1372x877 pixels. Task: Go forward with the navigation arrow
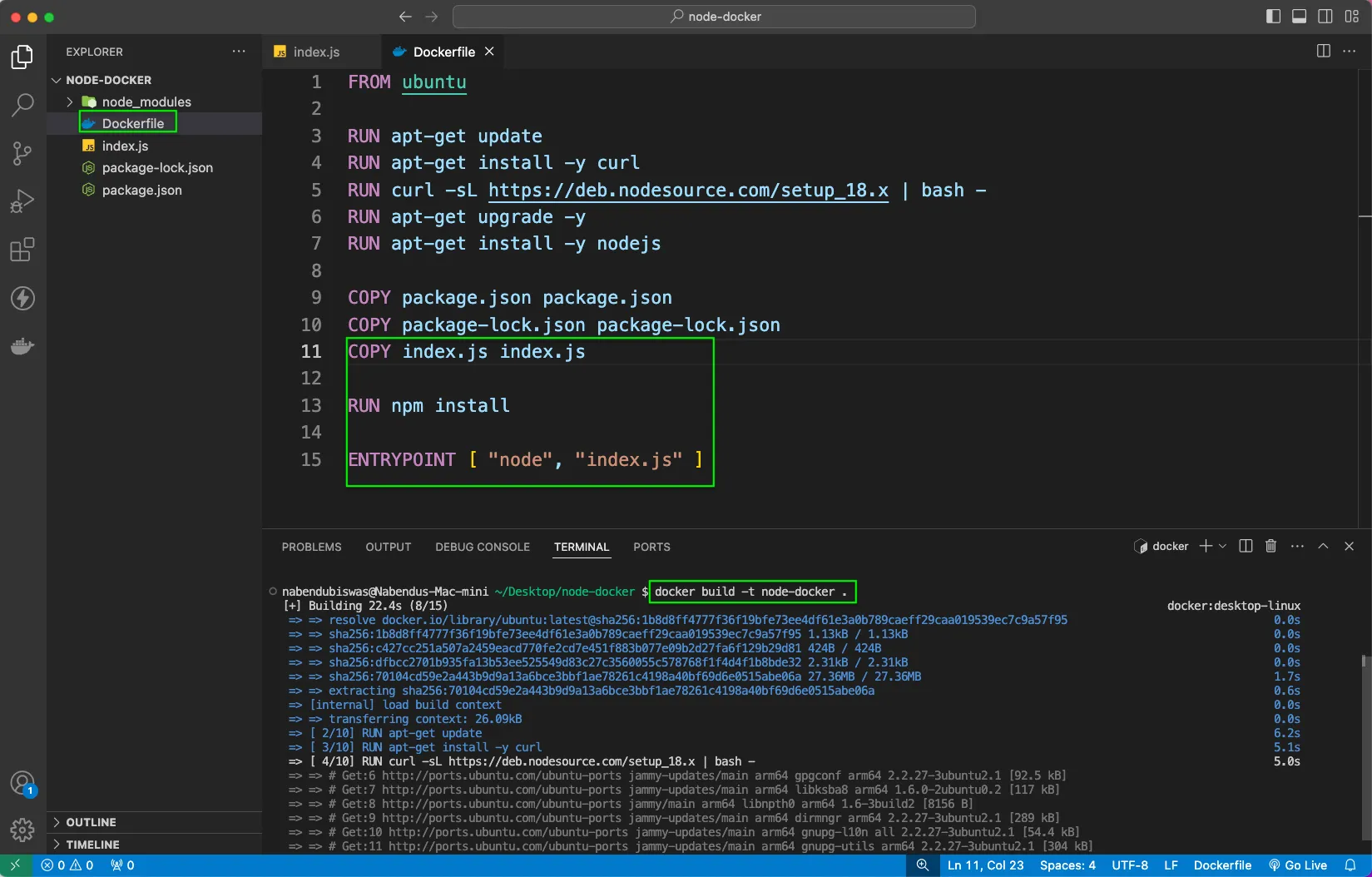pos(432,17)
